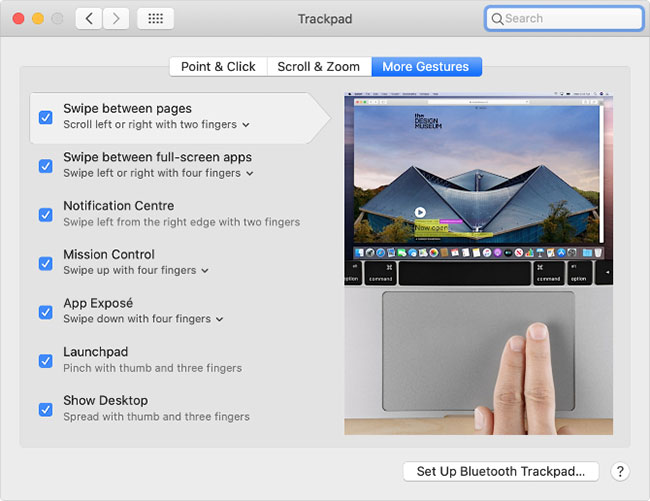Click the gesture preview video thumbnail
Image resolution: width=650 pixels, height=501 pixels.
(x=478, y=264)
